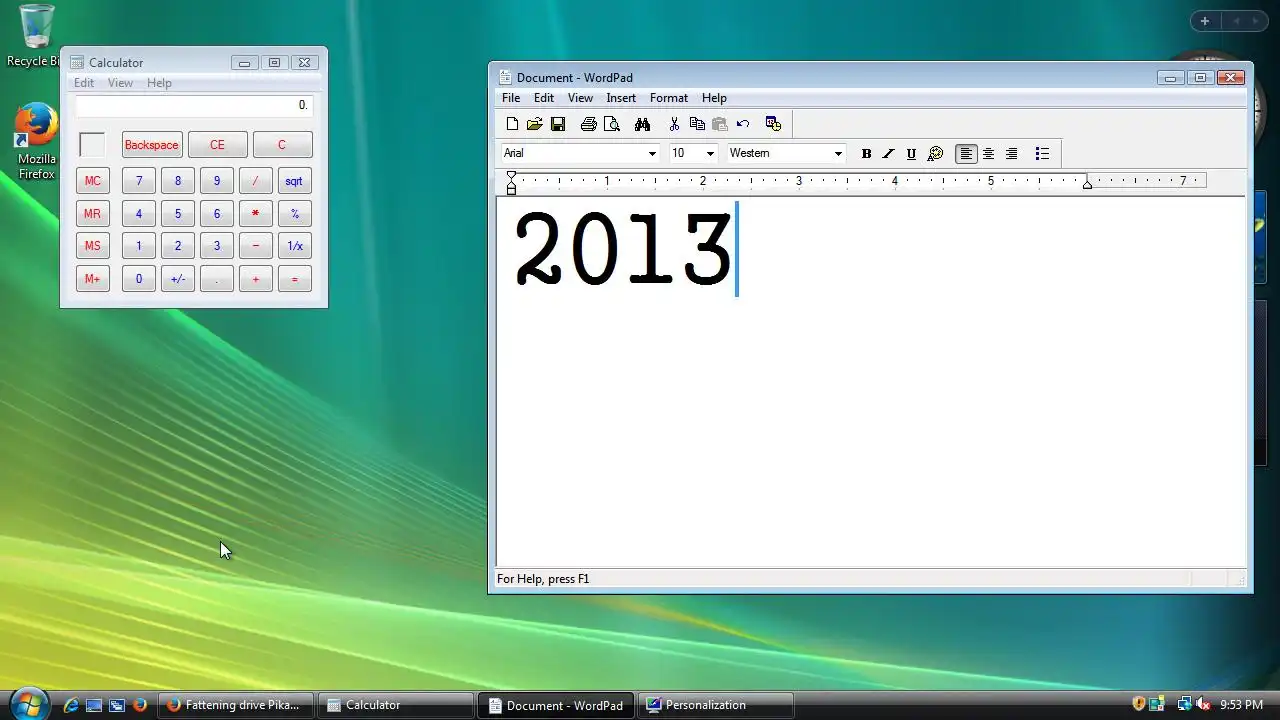Click Show Desktop quick launch icon

pyautogui.click(x=94, y=705)
